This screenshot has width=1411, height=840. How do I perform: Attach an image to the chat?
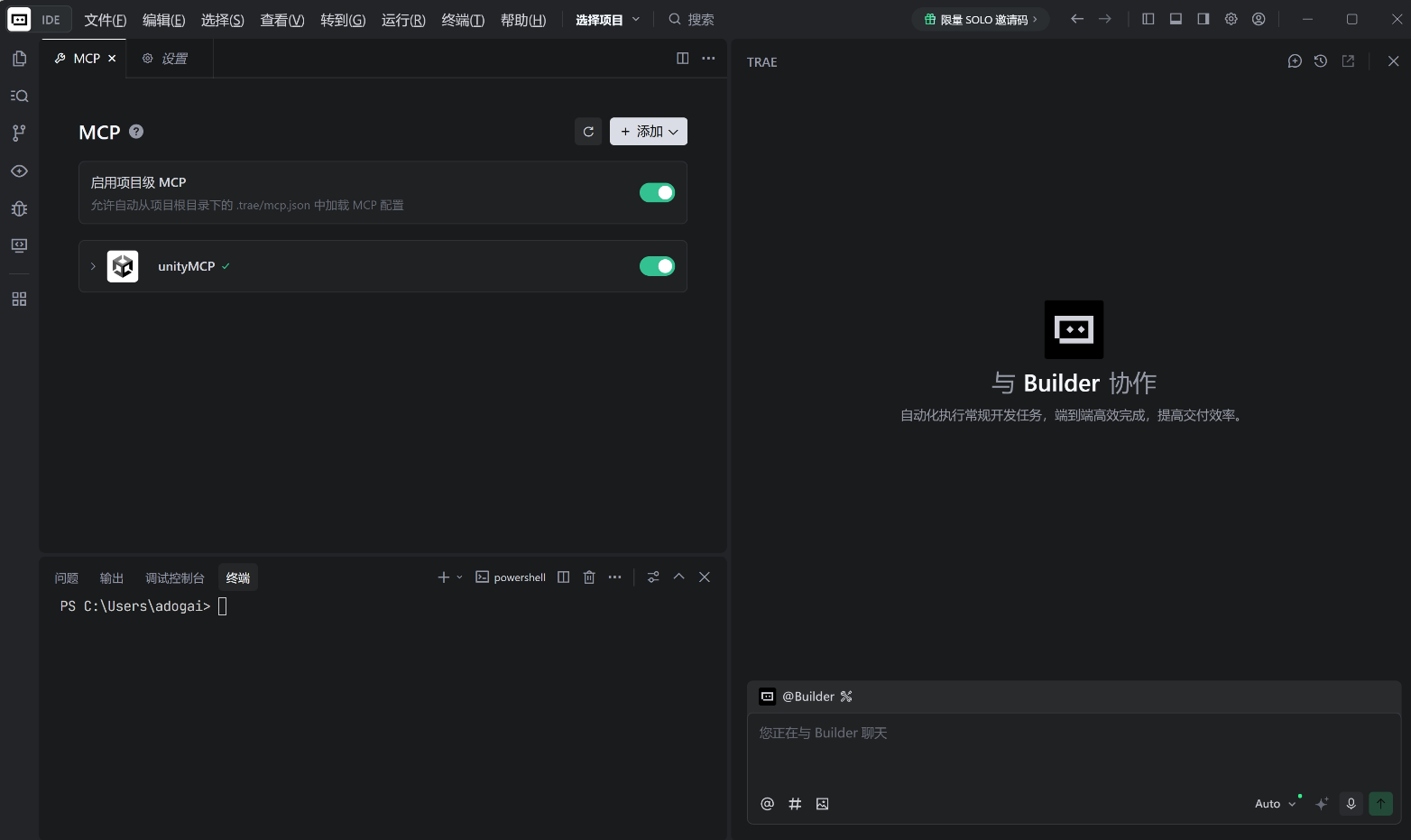[822, 804]
